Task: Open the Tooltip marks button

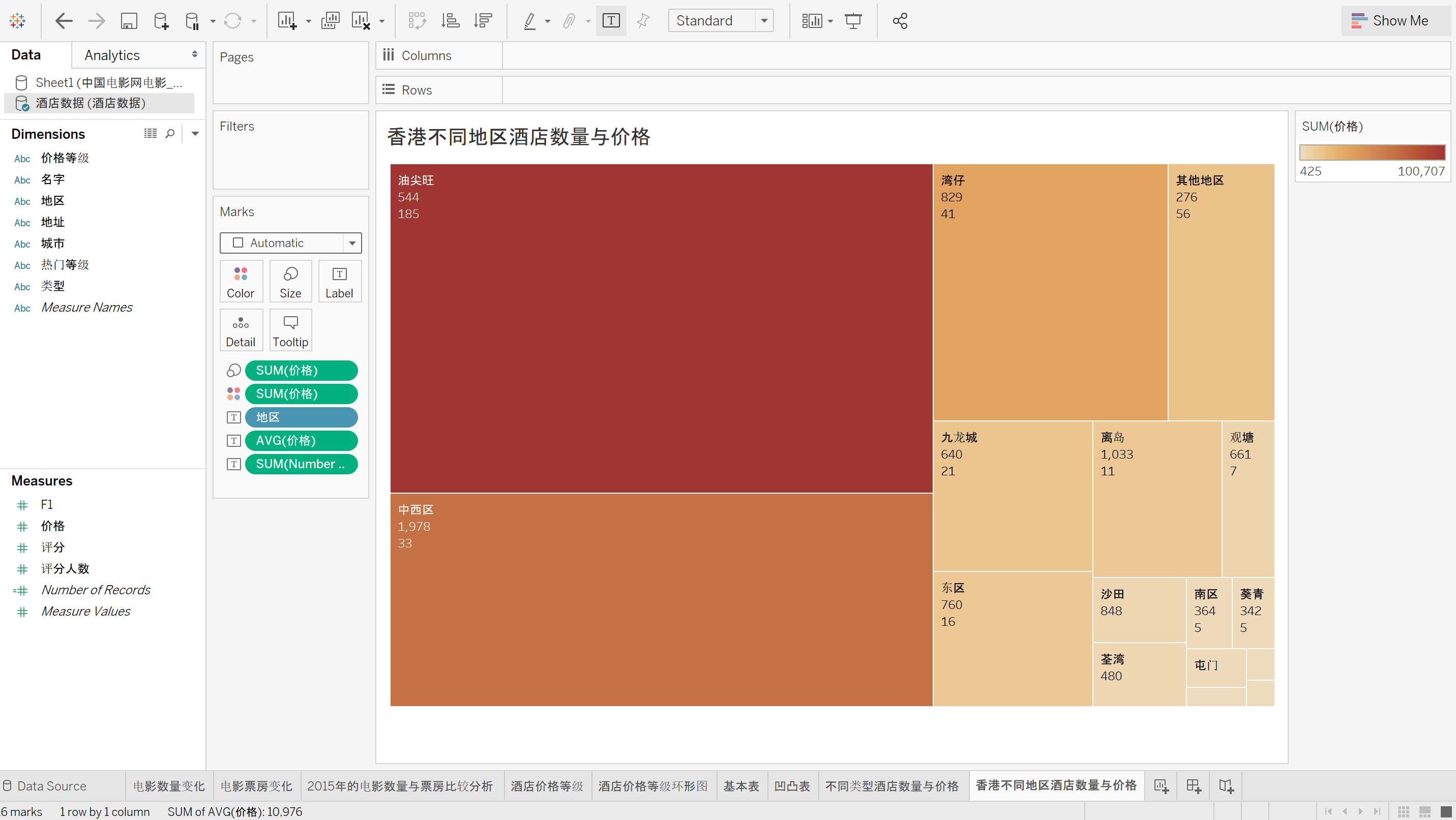Action: coord(290,330)
